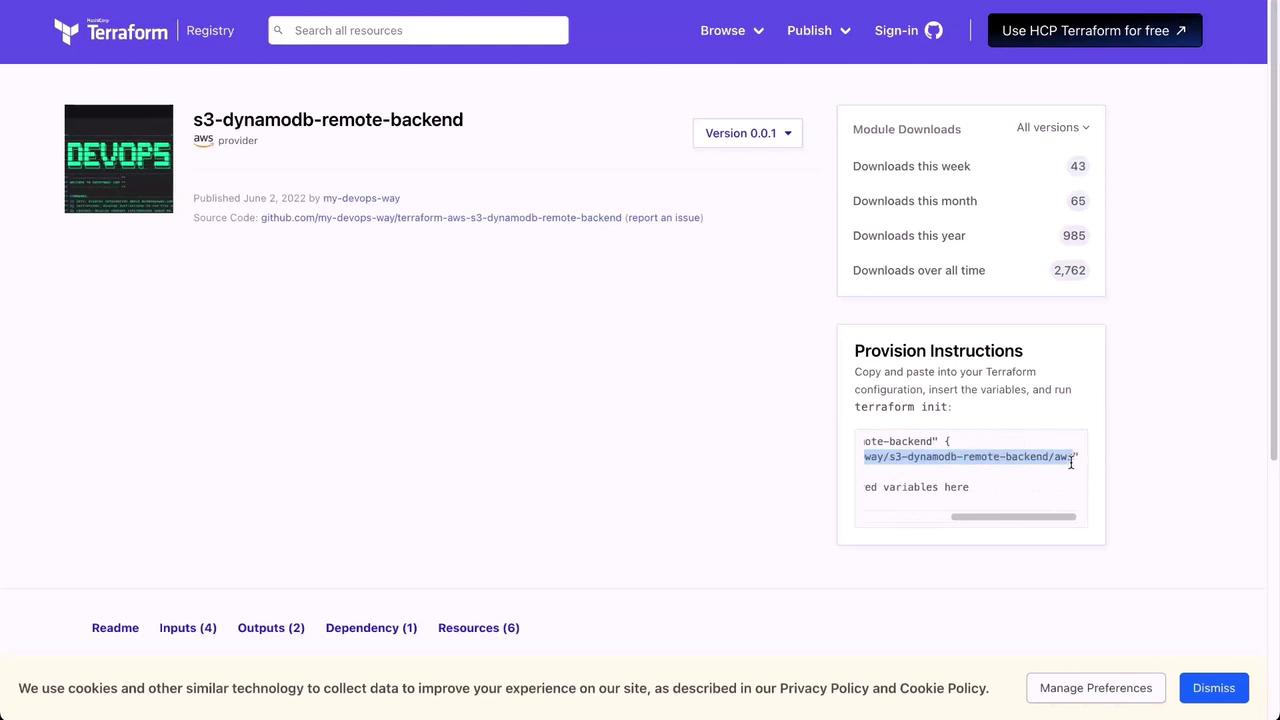The height and width of the screenshot is (720, 1280).
Task: Click the Search all resources field
Action: pos(418,30)
